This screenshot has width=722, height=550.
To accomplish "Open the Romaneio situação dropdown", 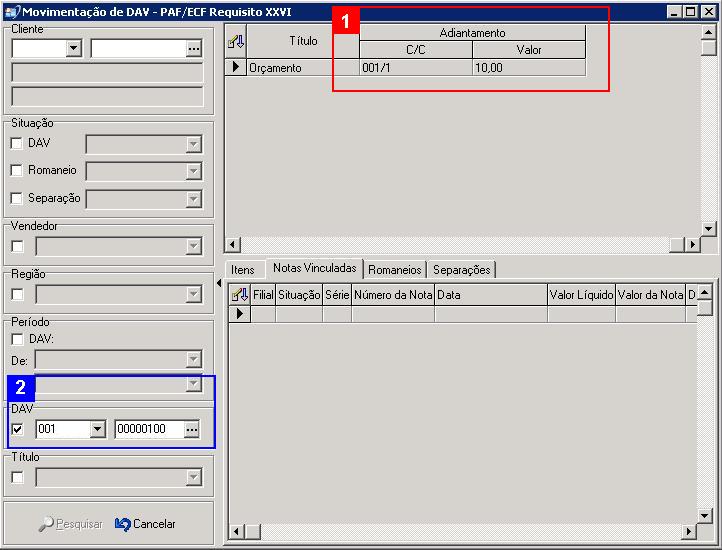I will 194,171.
